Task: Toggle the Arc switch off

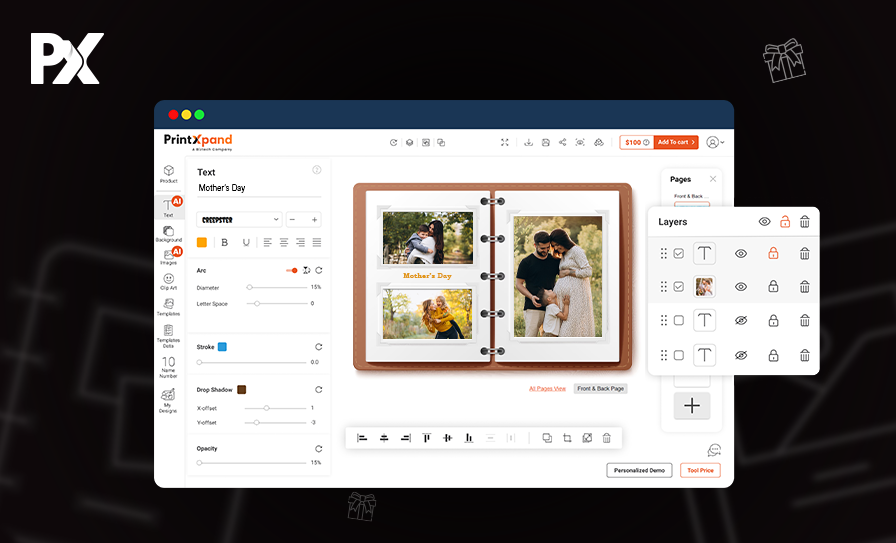Action: [292, 270]
